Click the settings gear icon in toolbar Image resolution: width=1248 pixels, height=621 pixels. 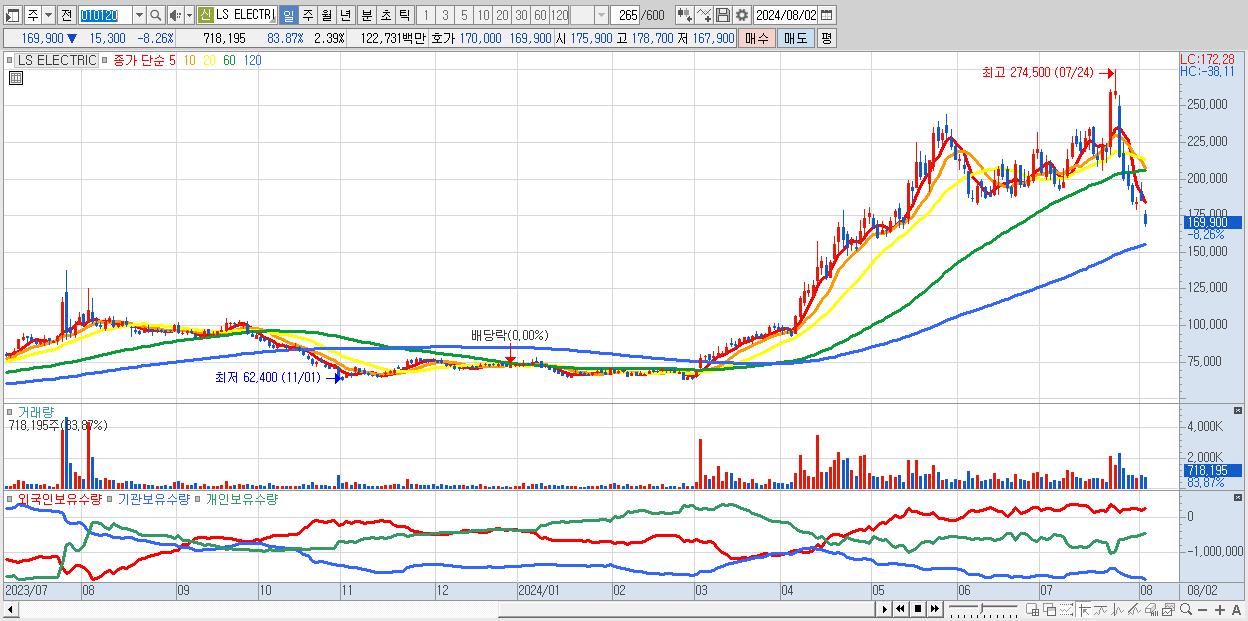tap(741, 15)
